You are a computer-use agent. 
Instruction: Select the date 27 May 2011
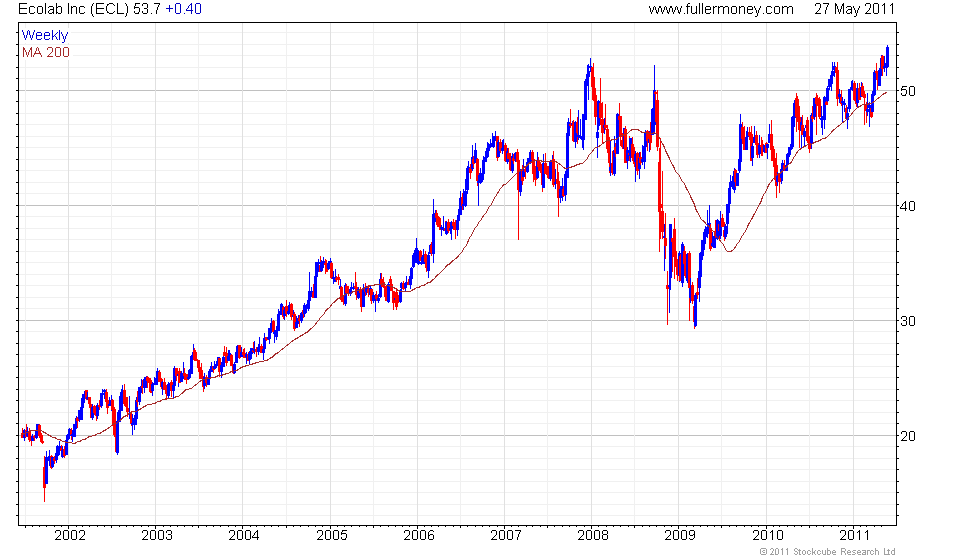coord(854,9)
